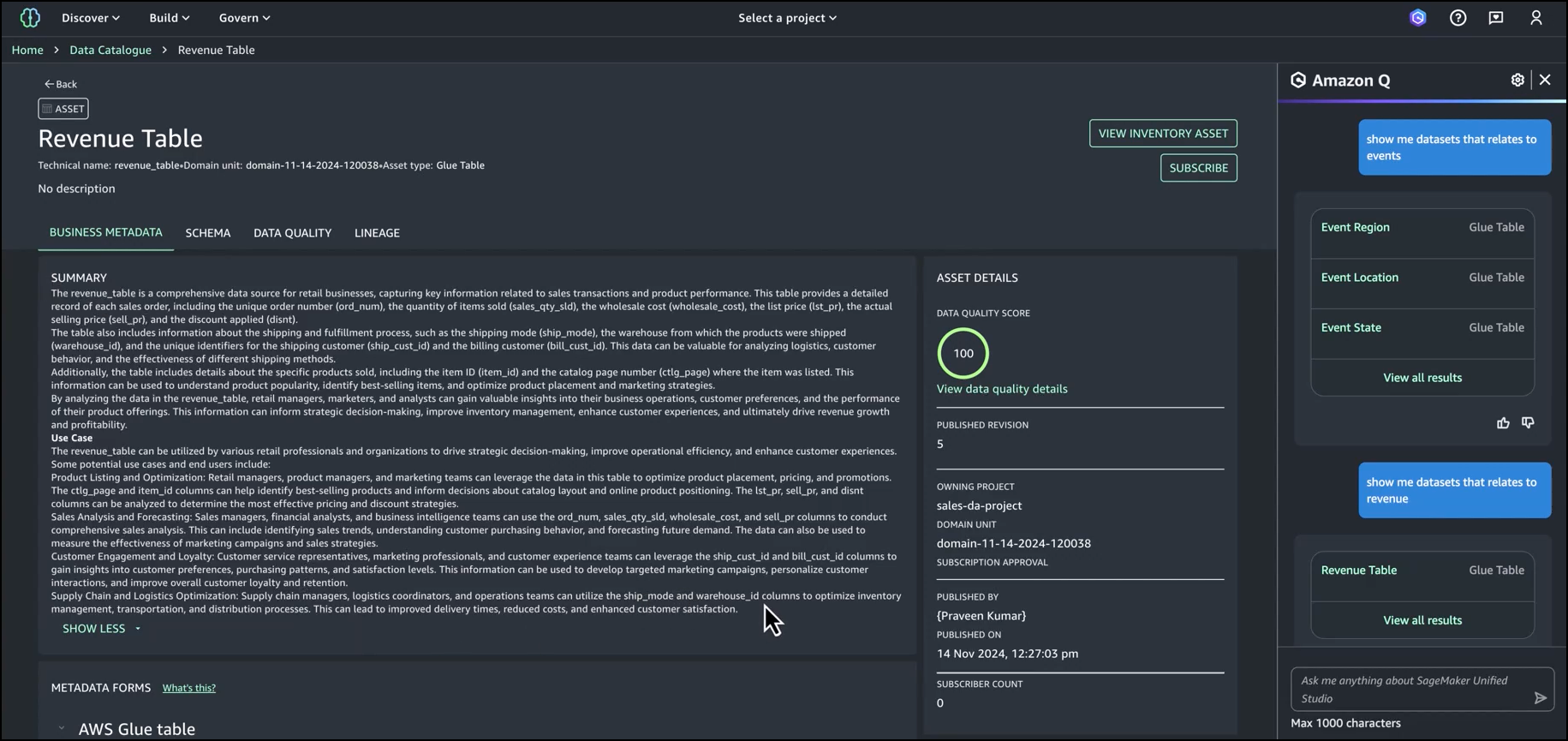Close the Amazon Q panel
1568x741 pixels.
pyautogui.click(x=1545, y=80)
